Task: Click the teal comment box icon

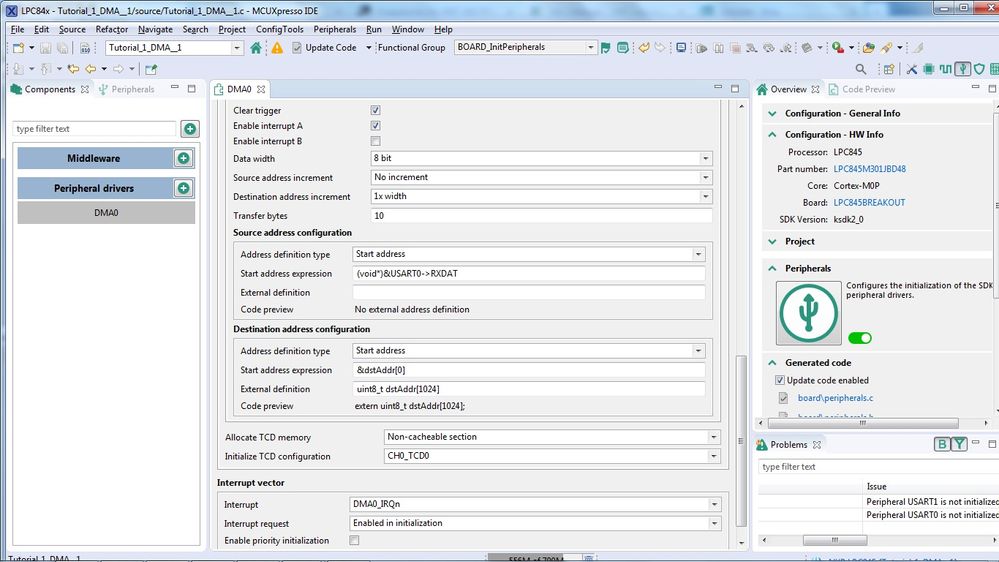Action: [623, 48]
